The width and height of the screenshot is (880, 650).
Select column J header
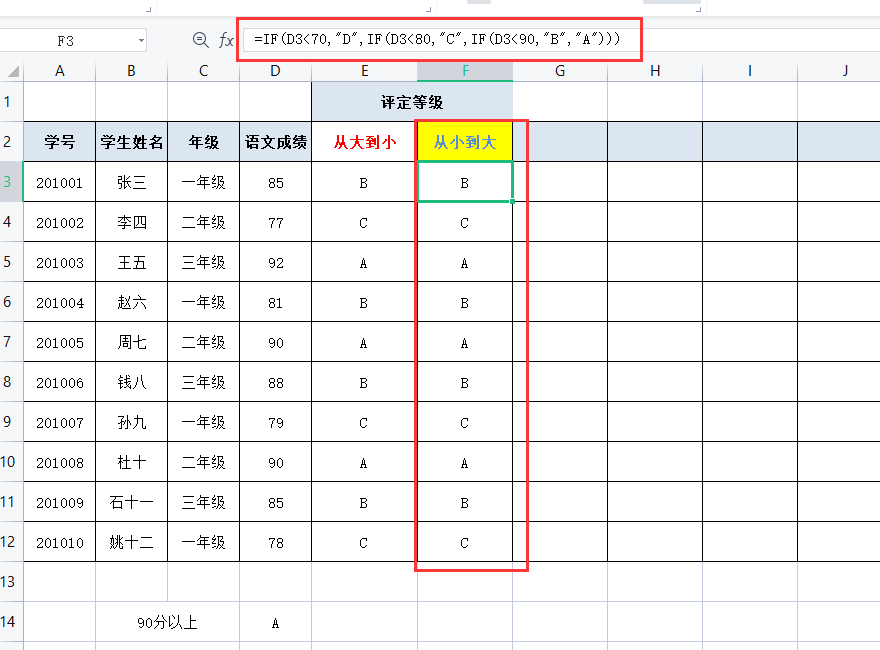point(839,71)
